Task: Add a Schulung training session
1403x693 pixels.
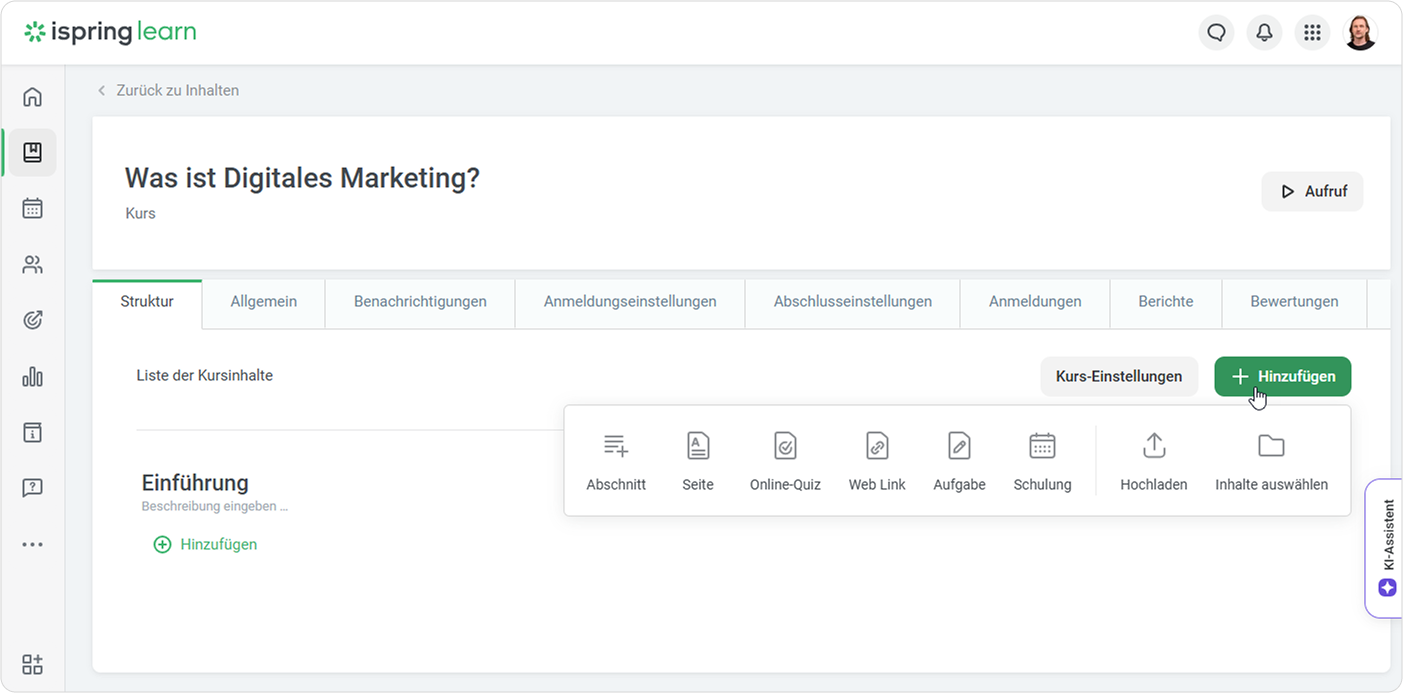Action: pos(1042,446)
